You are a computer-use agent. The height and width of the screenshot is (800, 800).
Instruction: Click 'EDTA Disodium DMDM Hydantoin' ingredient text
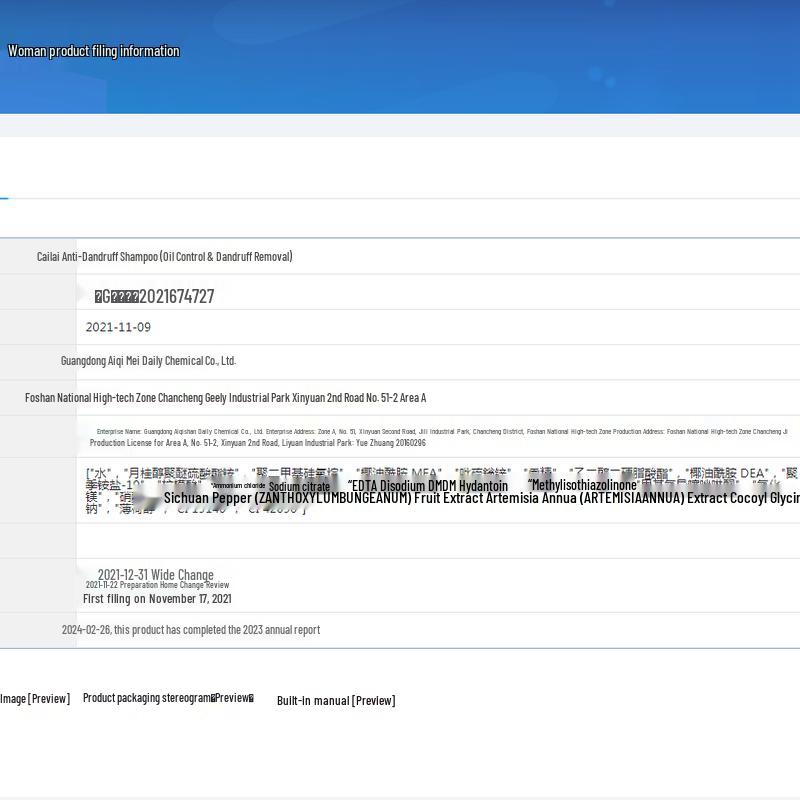click(428, 486)
